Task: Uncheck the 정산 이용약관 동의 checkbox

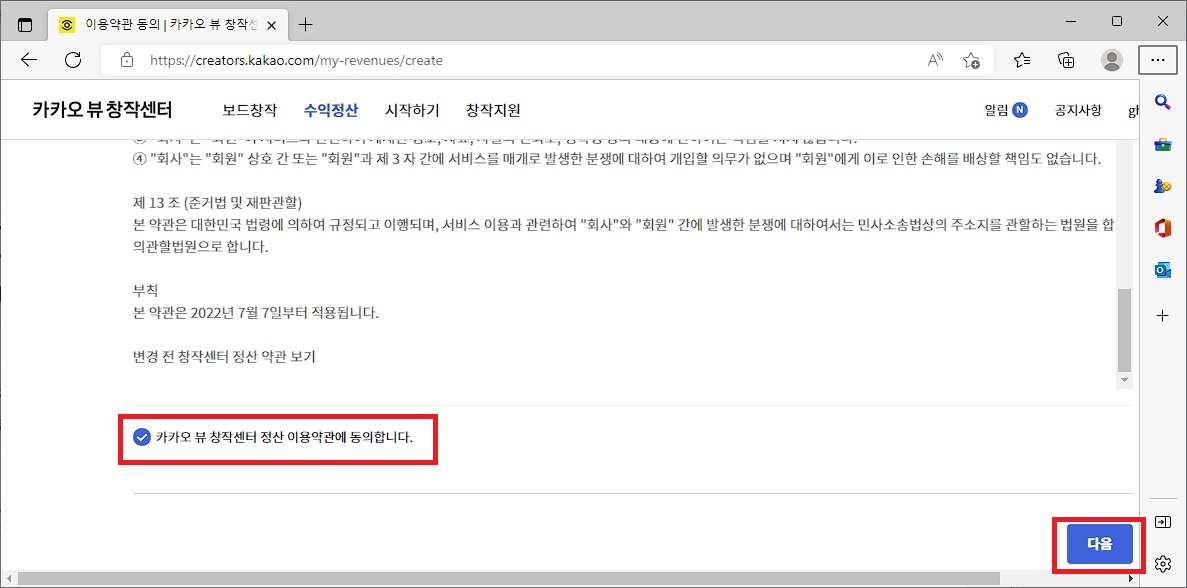Action: click(x=141, y=437)
